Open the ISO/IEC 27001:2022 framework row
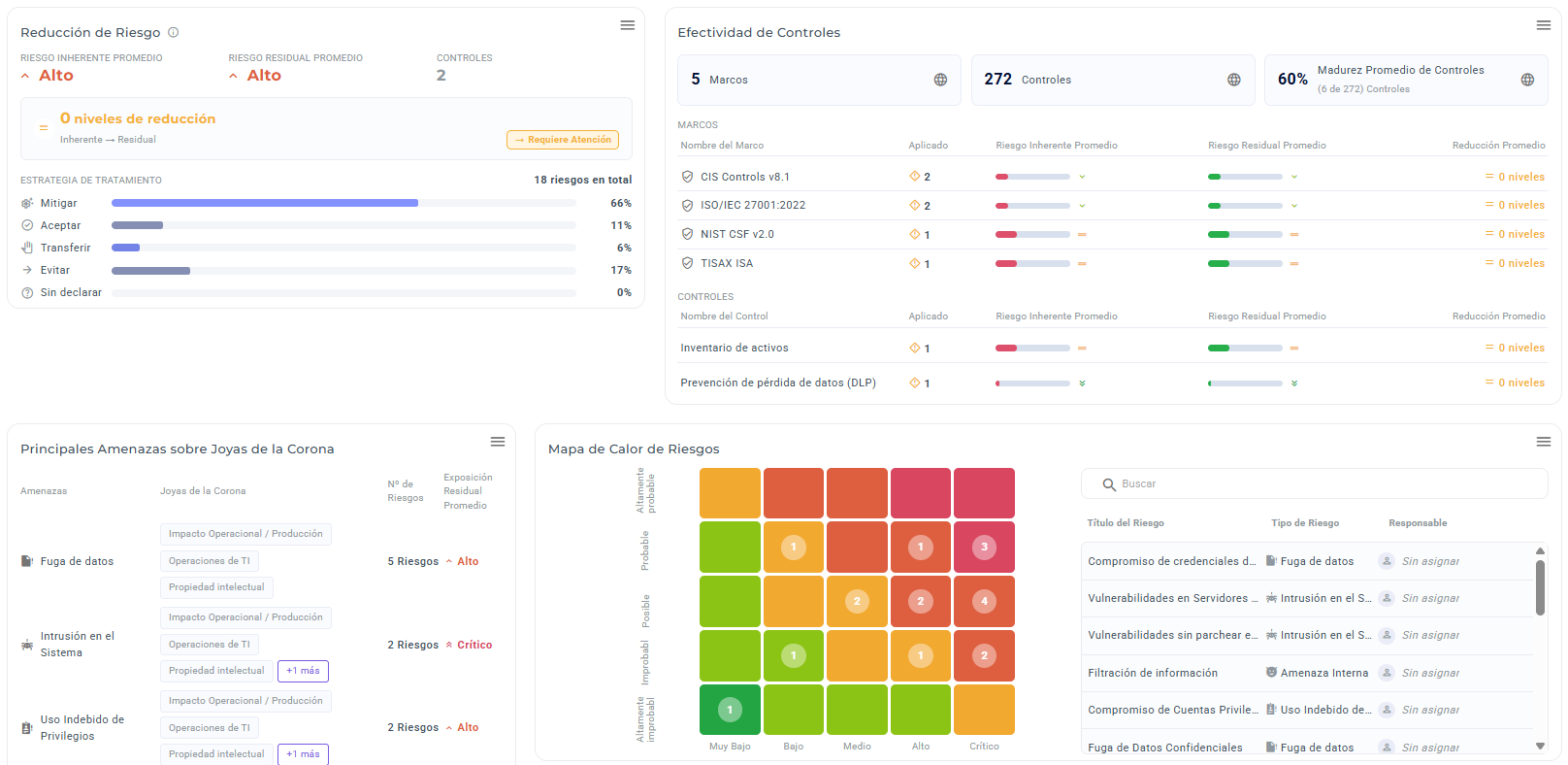This screenshot has width=1568, height=765. [1112, 206]
